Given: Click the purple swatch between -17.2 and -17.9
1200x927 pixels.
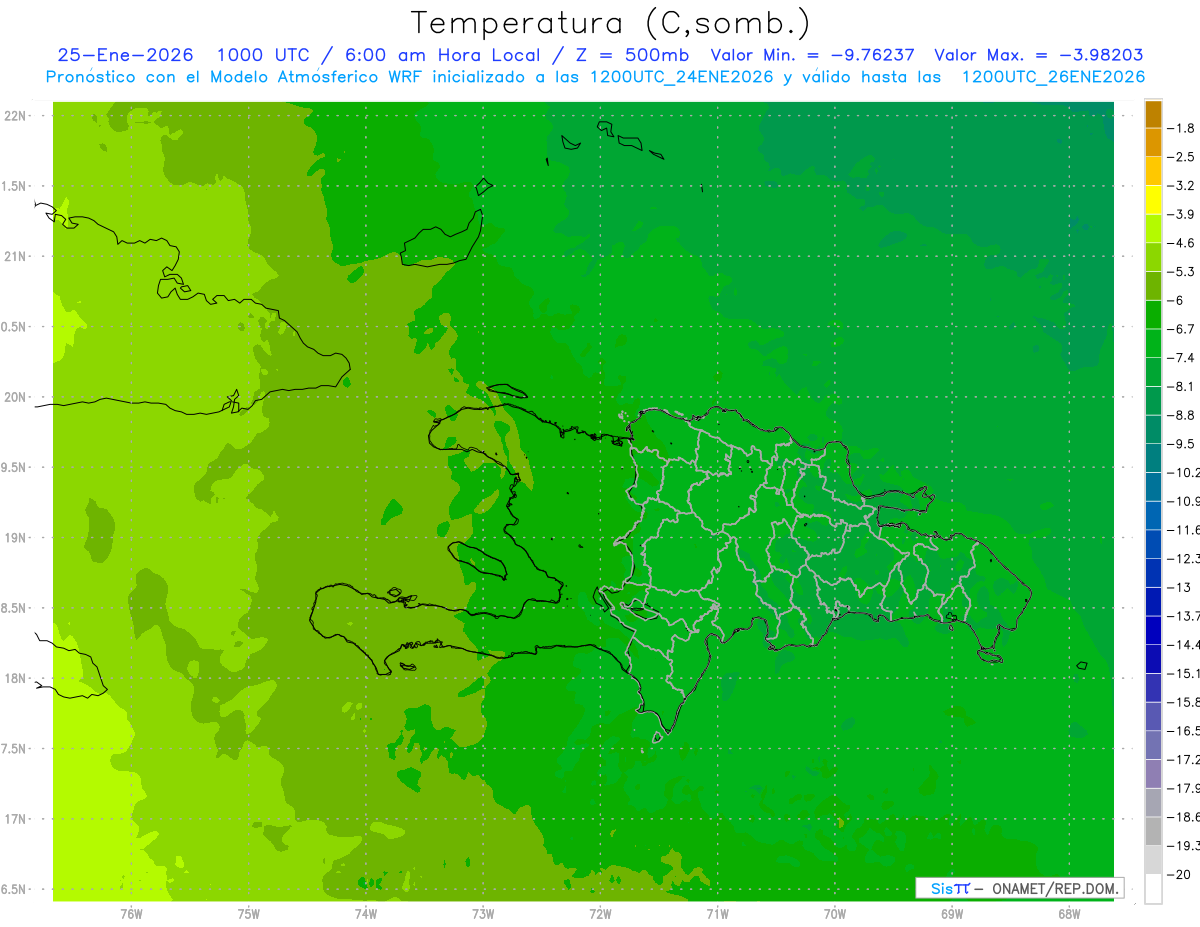Looking at the screenshot, I should [1153, 773].
